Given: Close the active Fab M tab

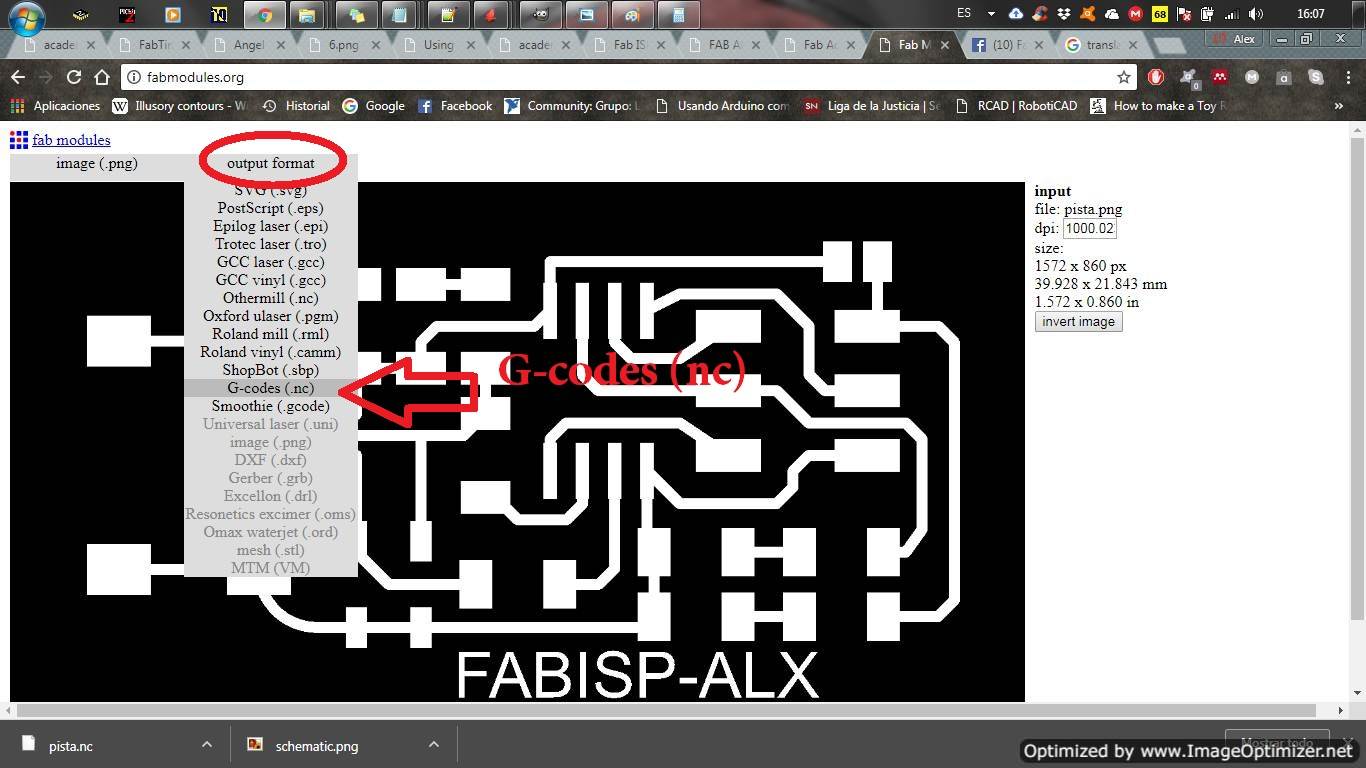Looking at the screenshot, I should click(x=944, y=45).
